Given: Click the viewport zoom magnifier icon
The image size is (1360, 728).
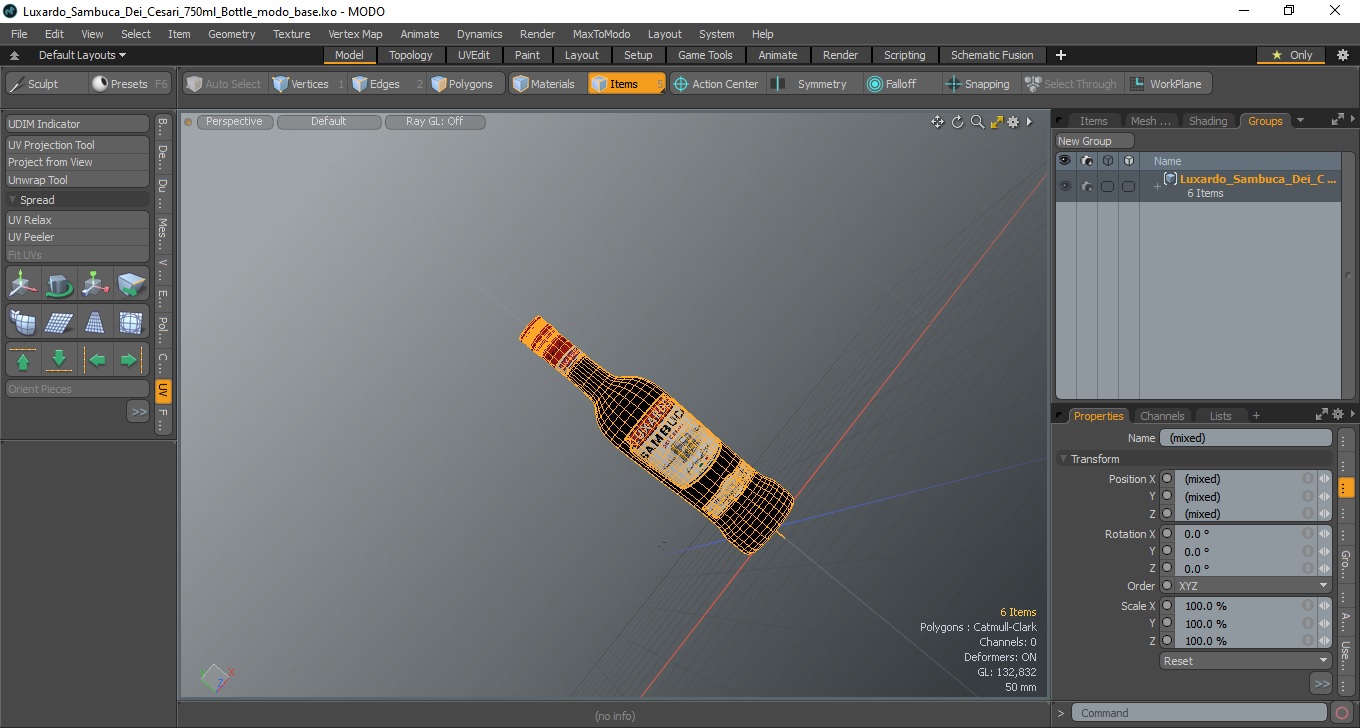Looking at the screenshot, I should pyautogui.click(x=977, y=122).
